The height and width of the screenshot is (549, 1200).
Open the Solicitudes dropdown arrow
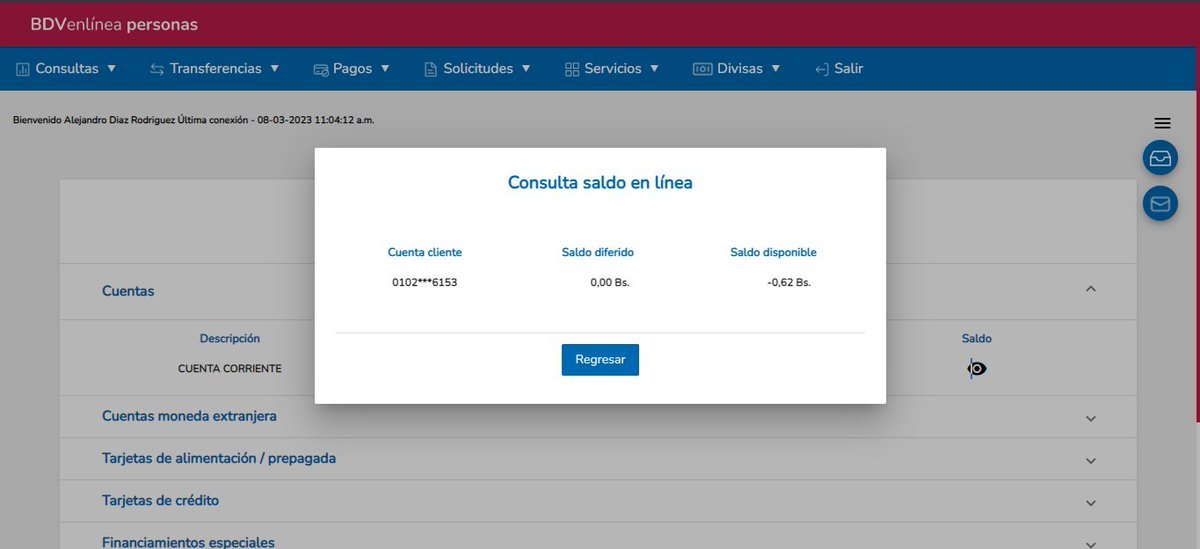pos(526,69)
